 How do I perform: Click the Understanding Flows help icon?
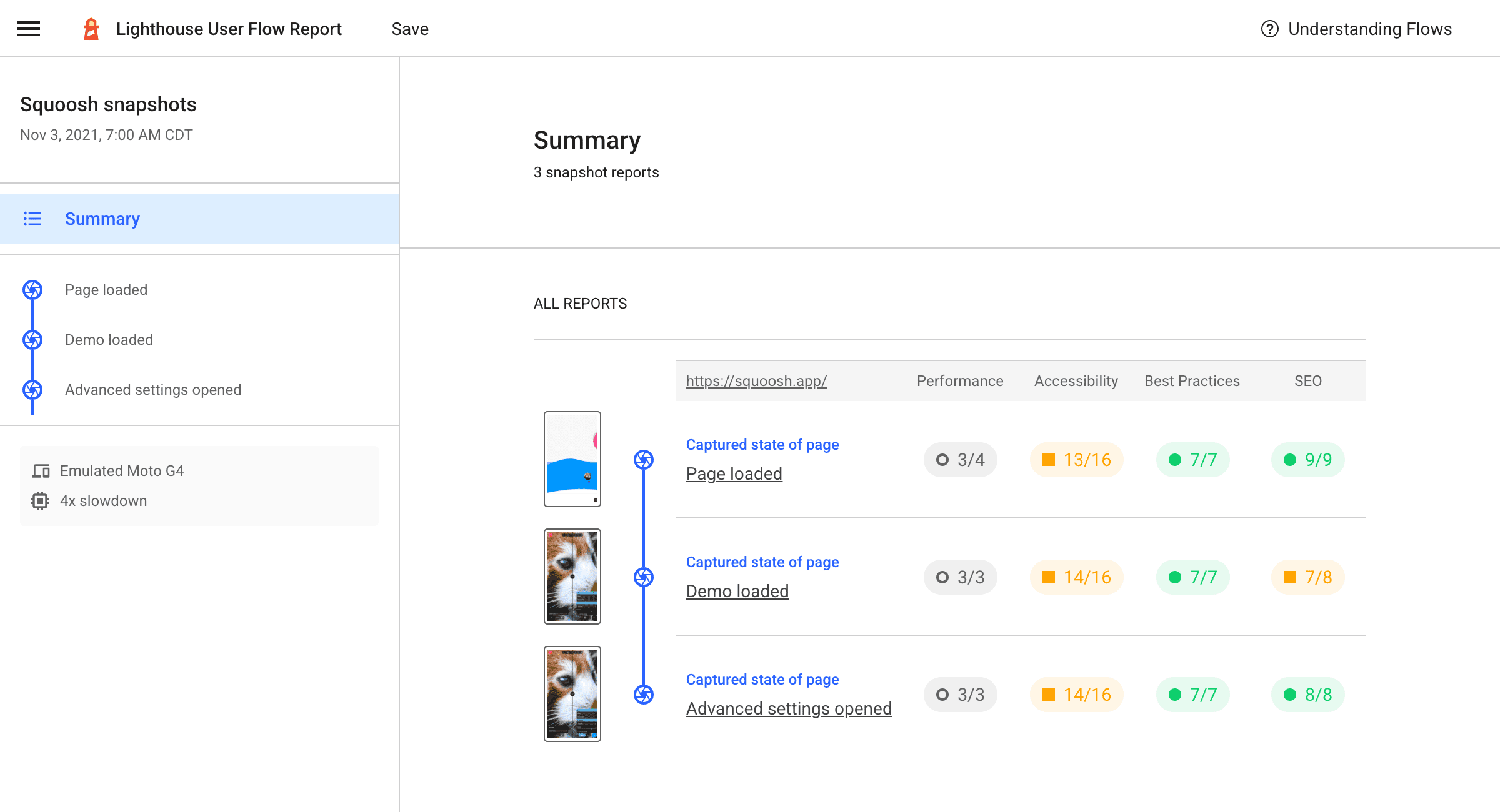(x=1270, y=29)
